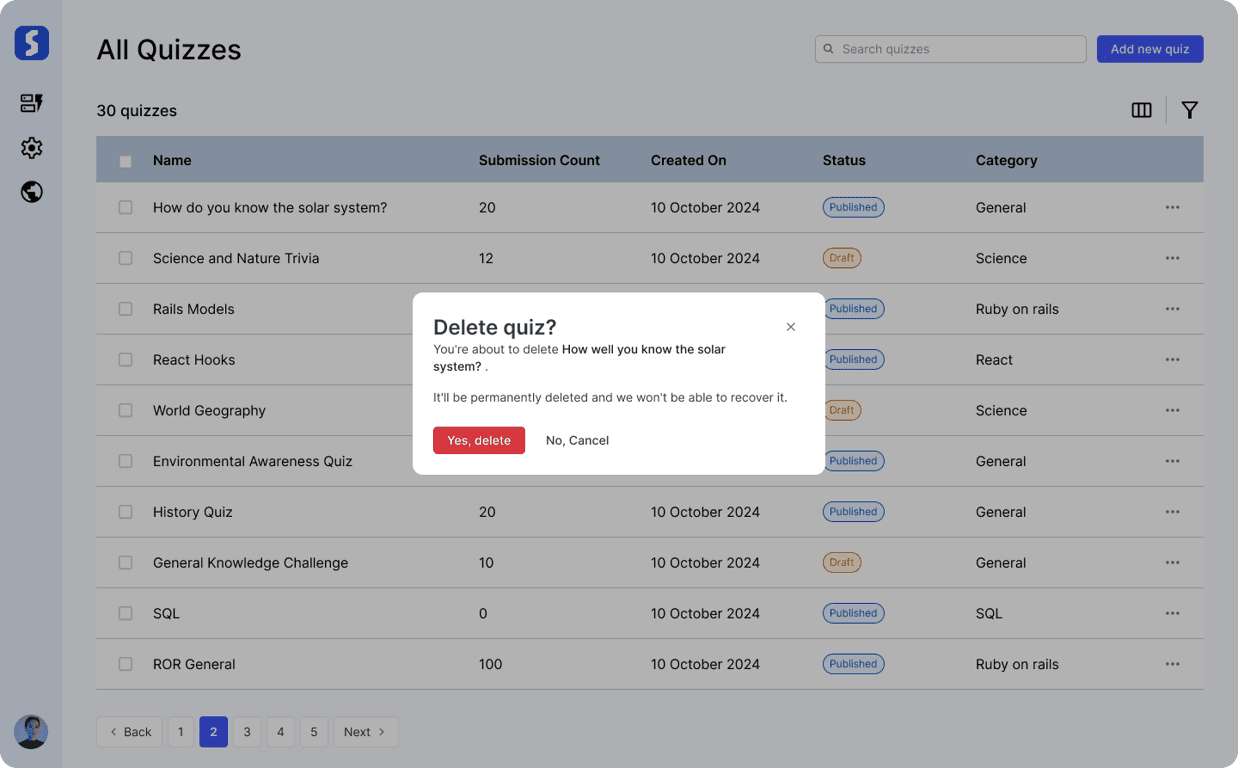
Task: Toggle the select-all checkbox in header
Action: (x=125, y=161)
